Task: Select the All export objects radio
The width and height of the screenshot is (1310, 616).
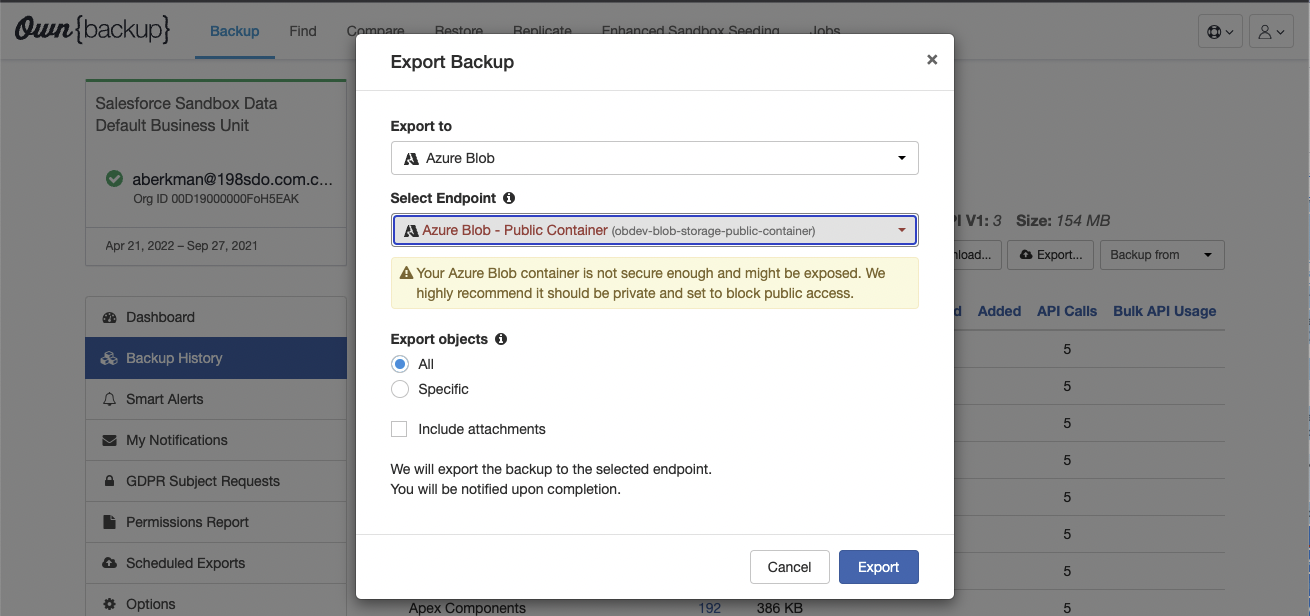Action: point(400,364)
